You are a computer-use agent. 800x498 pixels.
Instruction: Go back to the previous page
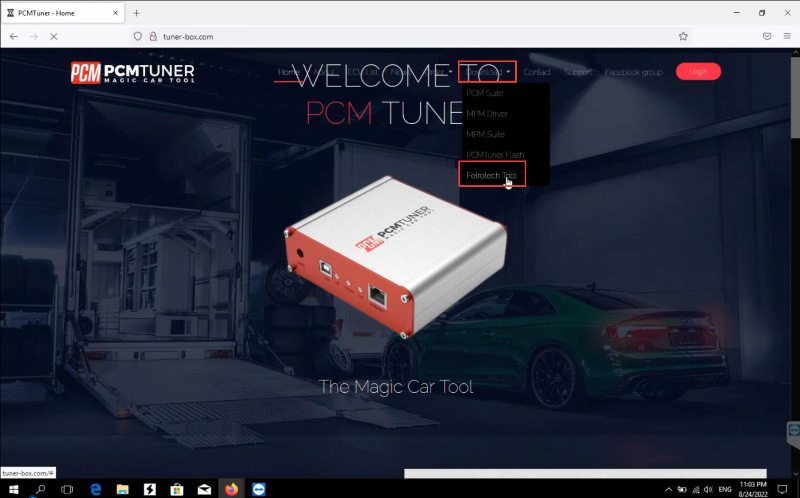(x=14, y=37)
